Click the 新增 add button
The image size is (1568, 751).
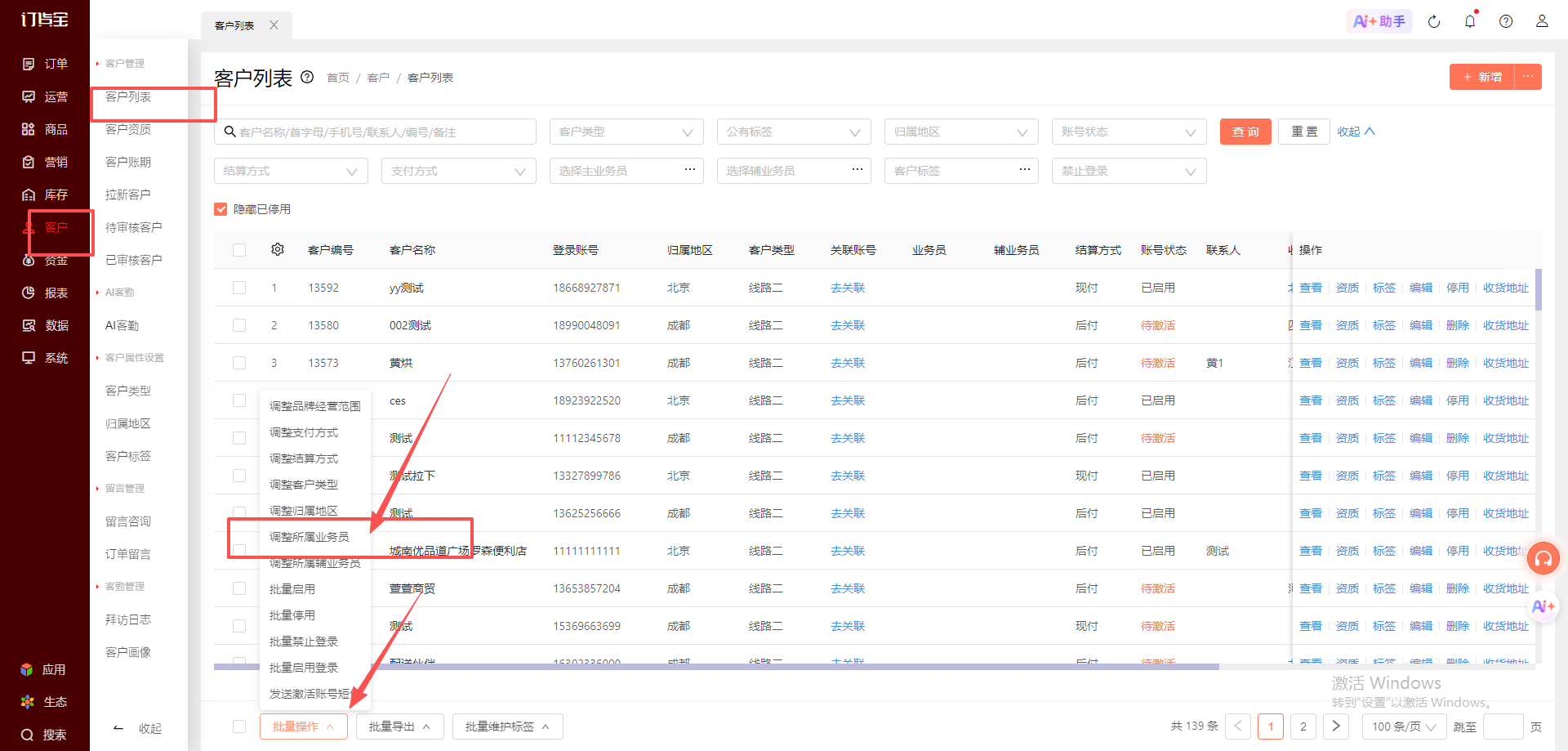(x=1482, y=77)
